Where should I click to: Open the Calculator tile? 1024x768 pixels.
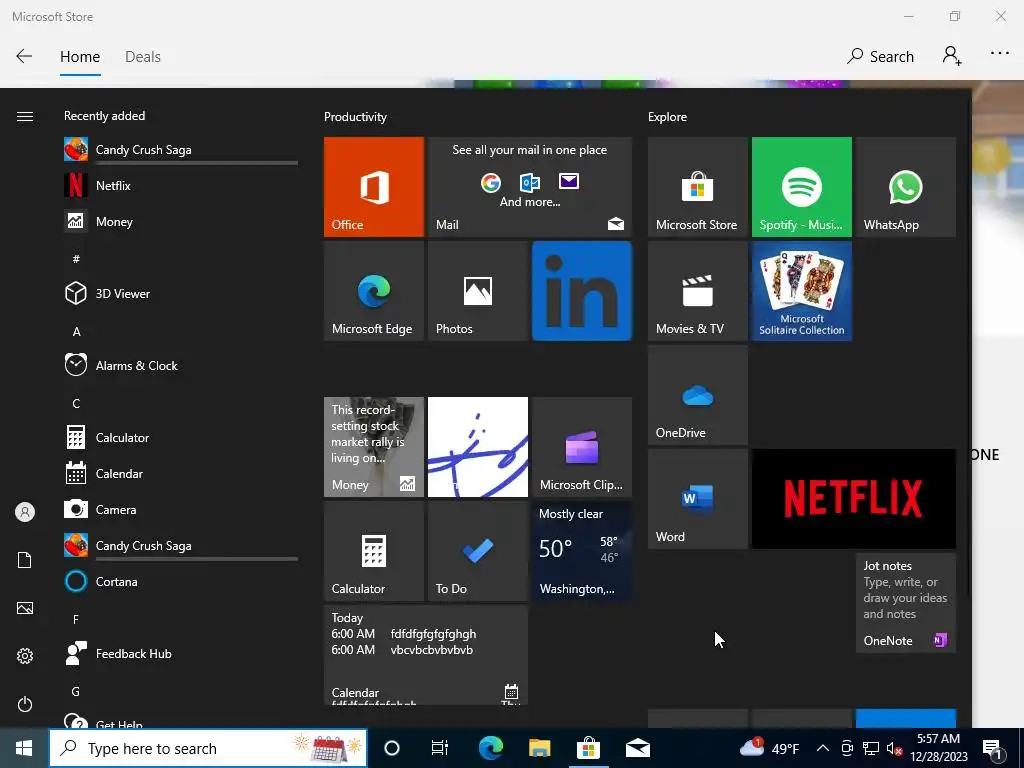click(374, 551)
